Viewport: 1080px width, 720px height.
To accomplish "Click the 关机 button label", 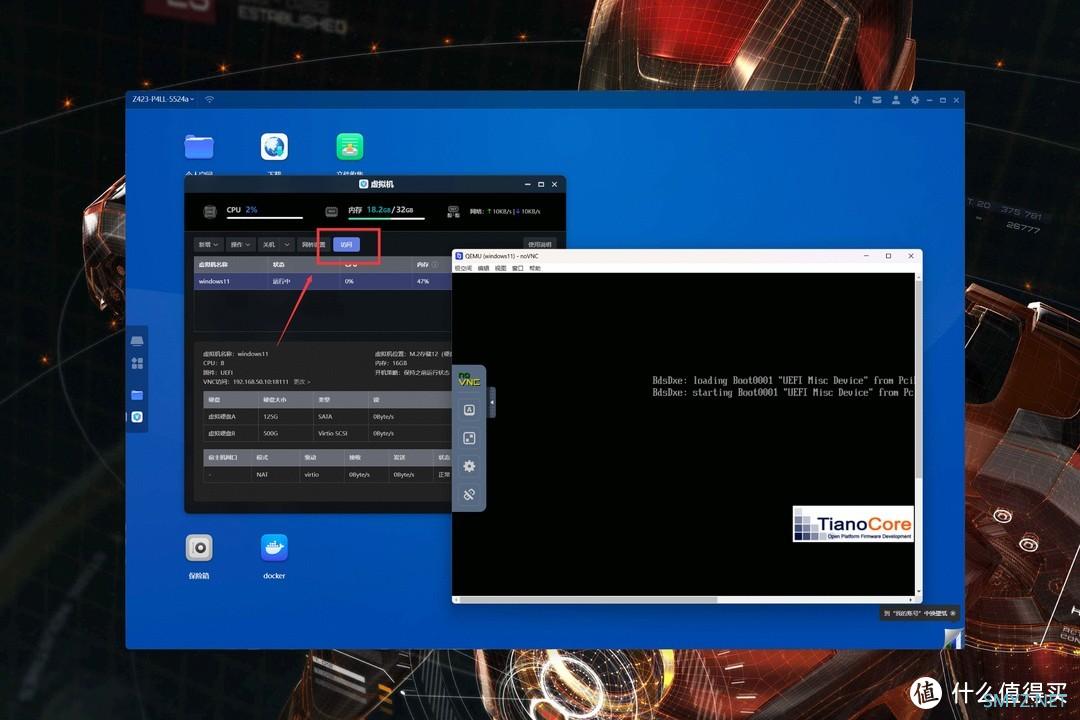I will (269, 245).
